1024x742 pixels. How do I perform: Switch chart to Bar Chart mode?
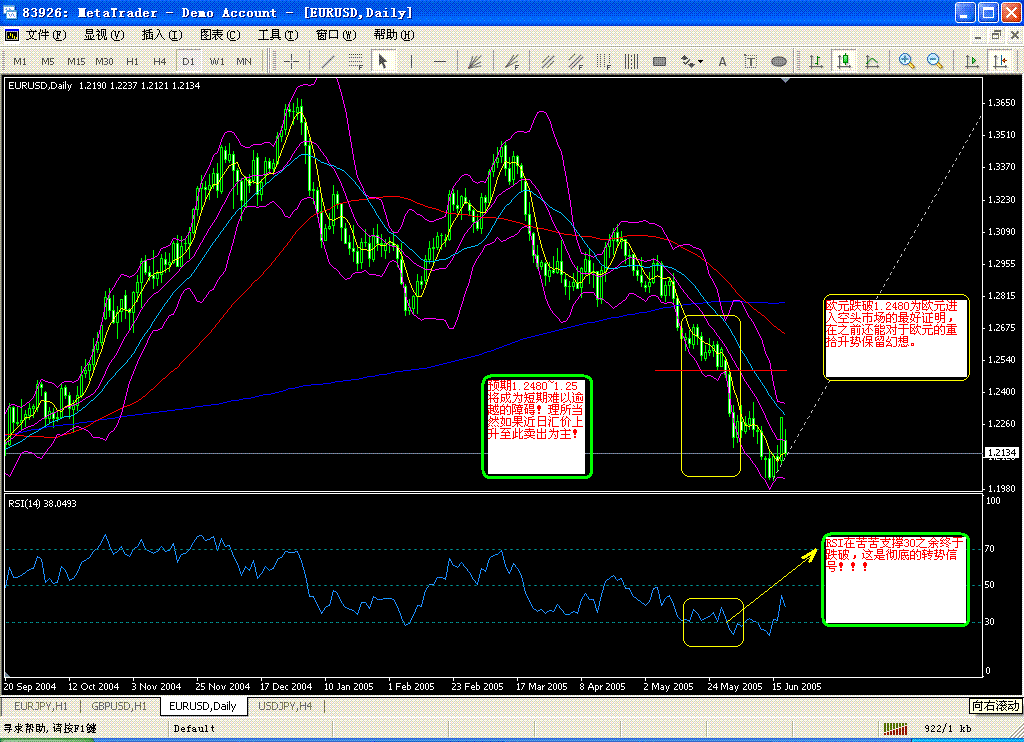[x=816, y=61]
